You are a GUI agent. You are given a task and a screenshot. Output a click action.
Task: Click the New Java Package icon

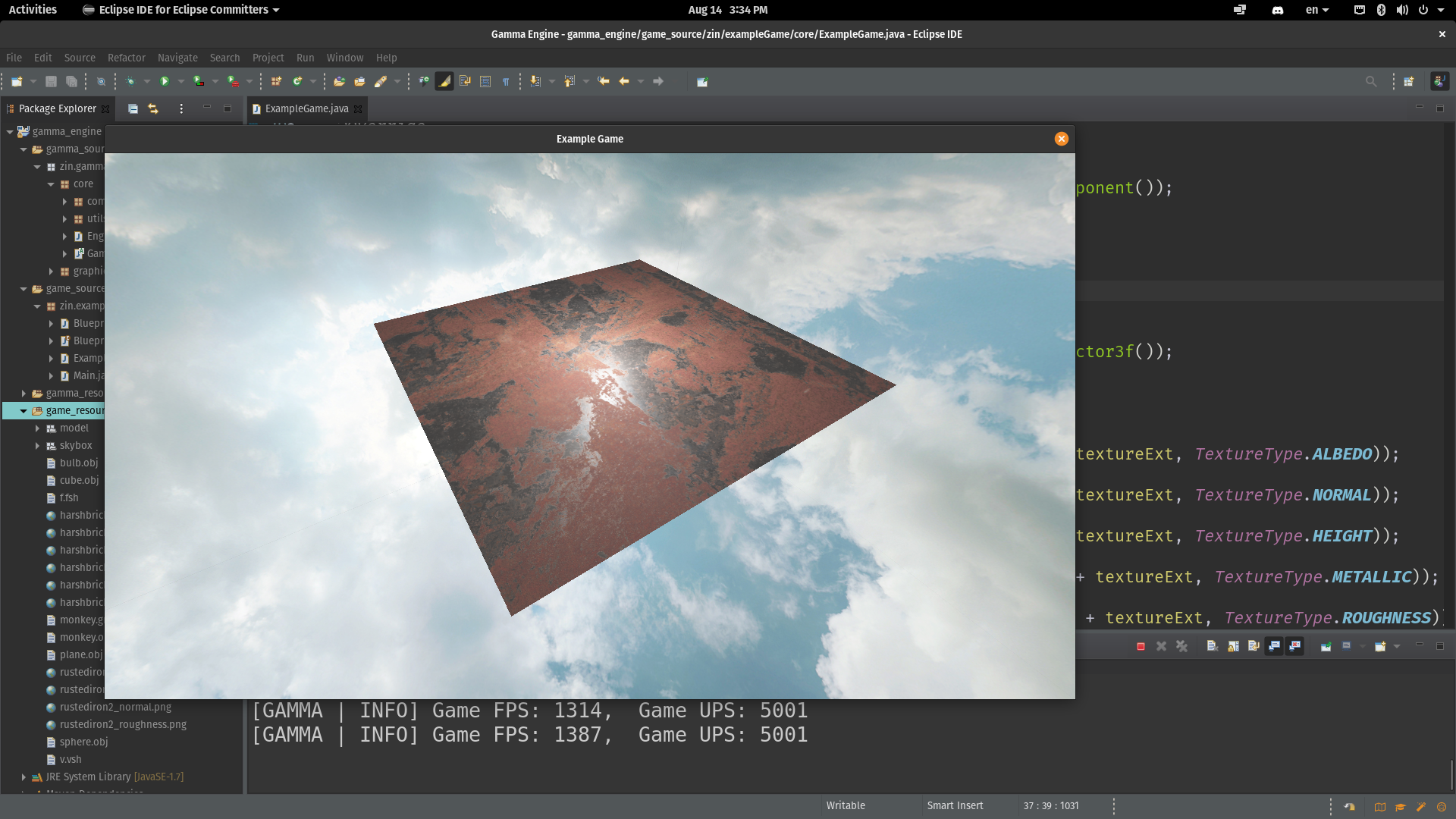pos(276,82)
